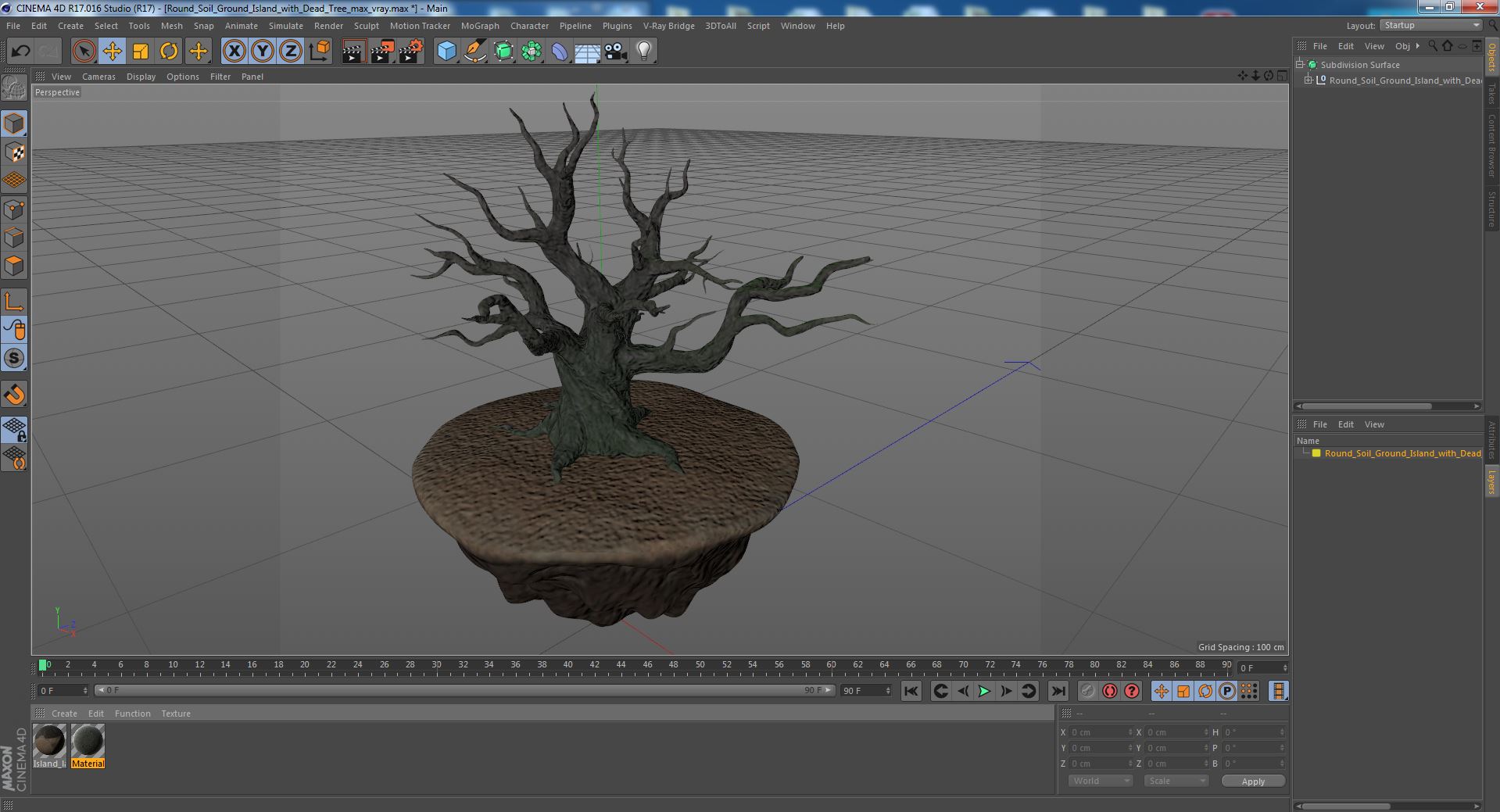The width and height of the screenshot is (1500, 812).
Task: Click the magnet Snap icon
Action: (x=14, y=395)
